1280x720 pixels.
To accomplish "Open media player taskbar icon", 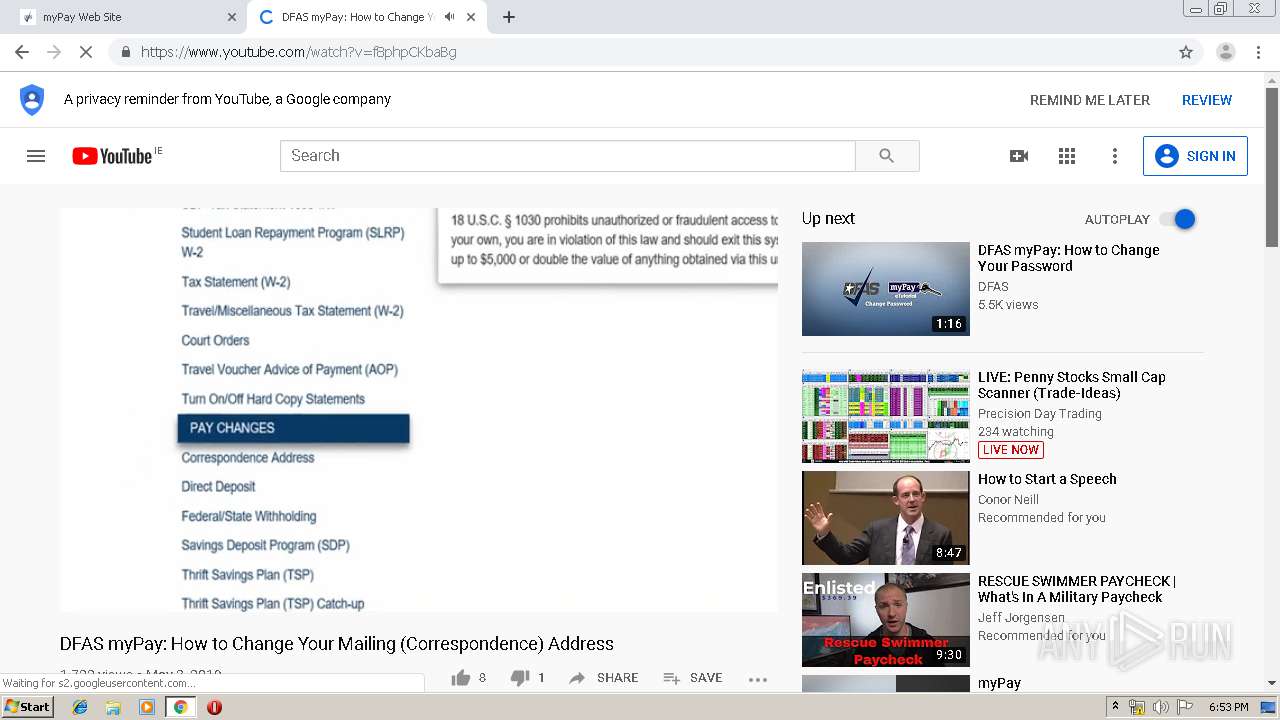I will (147, 707).
